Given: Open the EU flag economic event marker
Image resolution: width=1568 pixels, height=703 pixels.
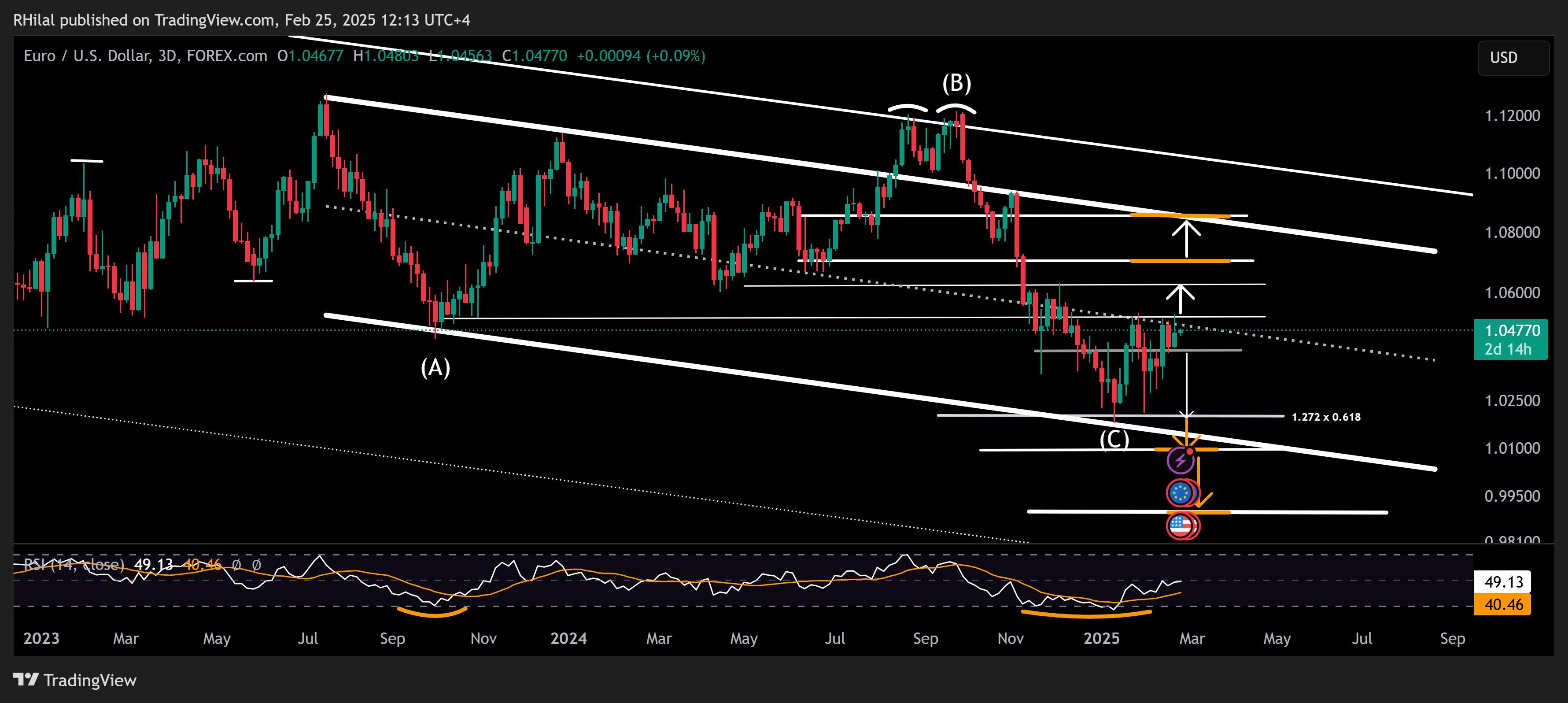Looking at the screenshot, I should 1180,493.
